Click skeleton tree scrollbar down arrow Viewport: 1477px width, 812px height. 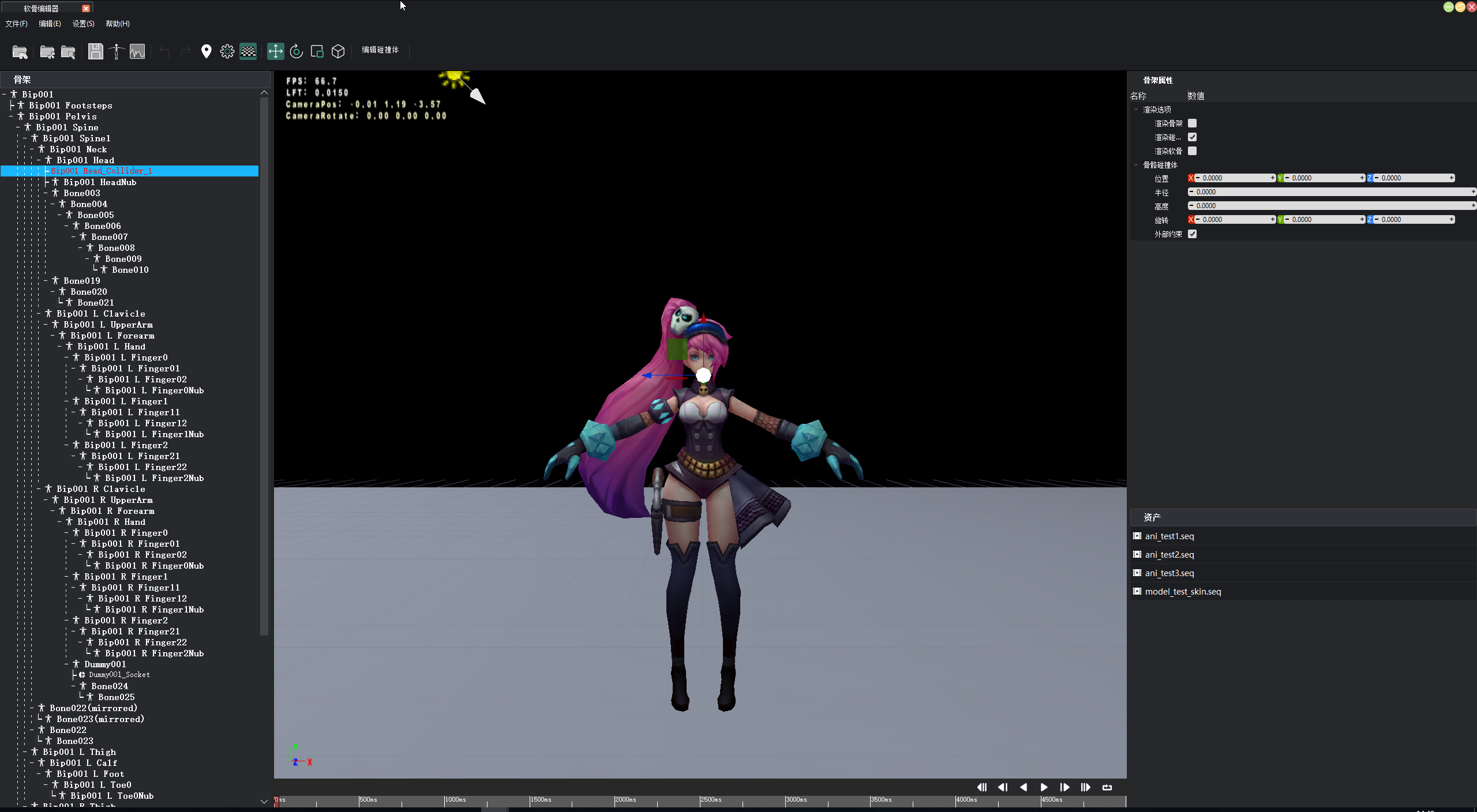click(264, 801)
